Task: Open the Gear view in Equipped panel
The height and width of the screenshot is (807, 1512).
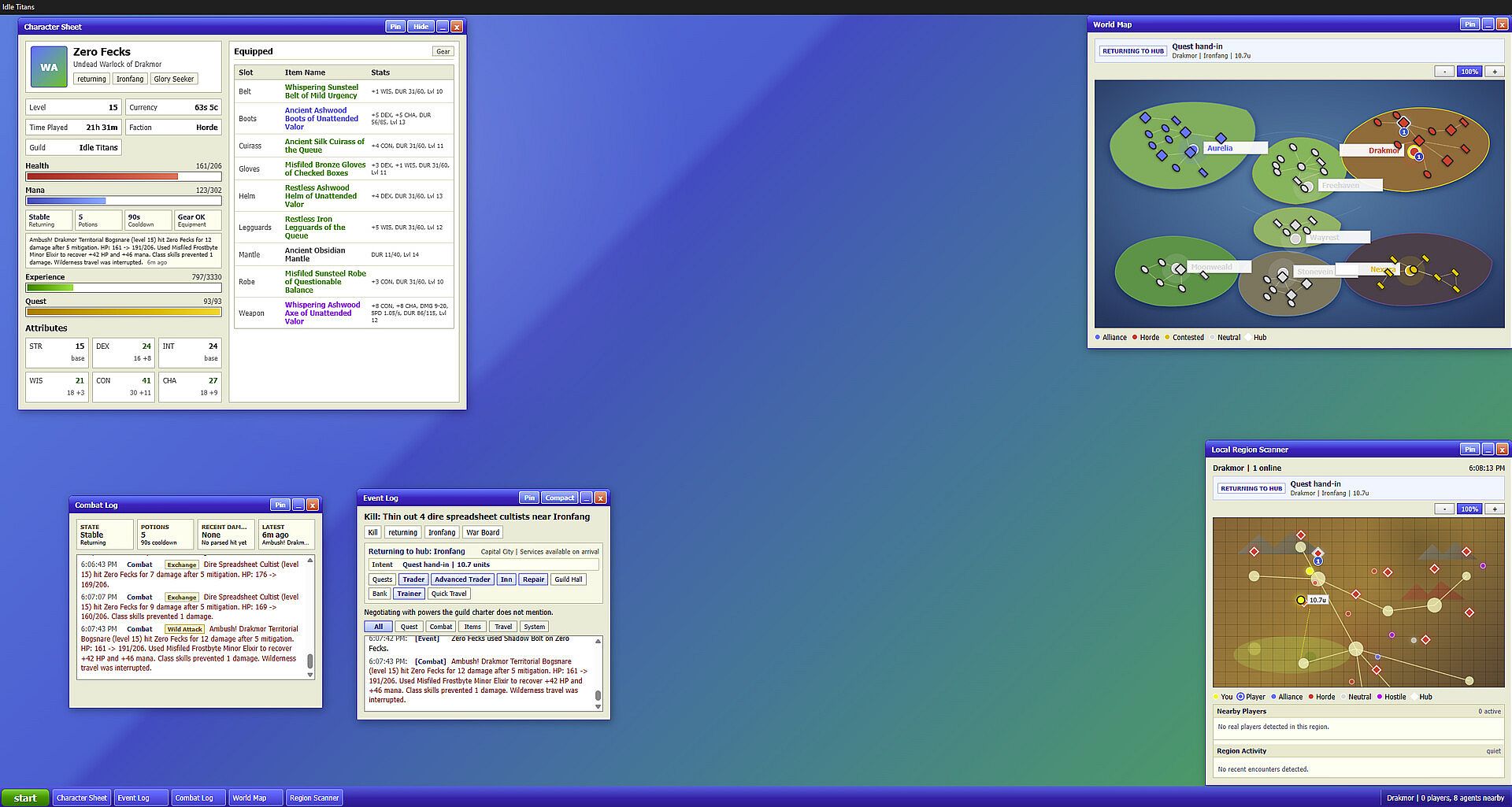Action: (x=443, y=51)
